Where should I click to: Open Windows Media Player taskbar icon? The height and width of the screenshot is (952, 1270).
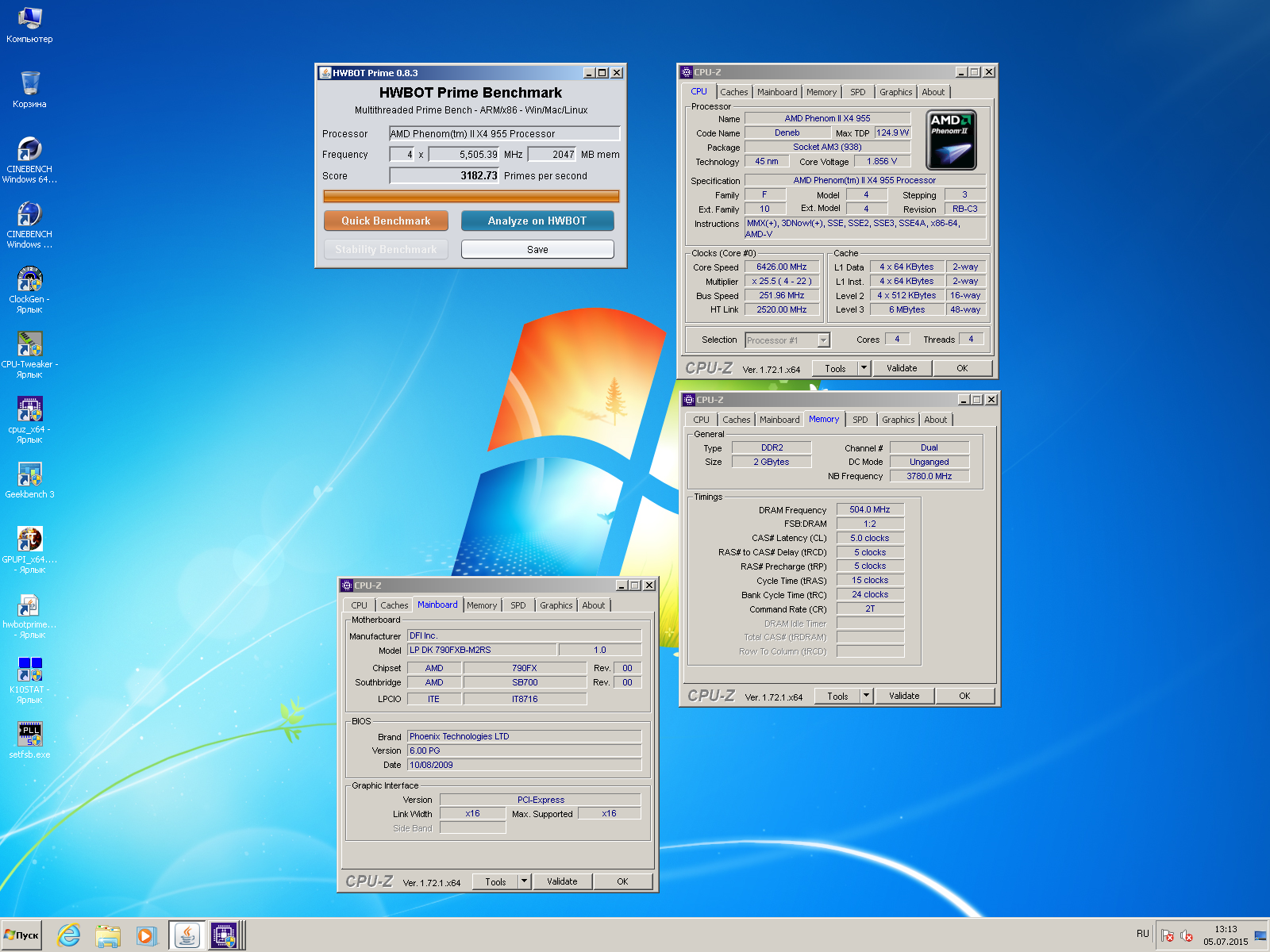point(146,935)
